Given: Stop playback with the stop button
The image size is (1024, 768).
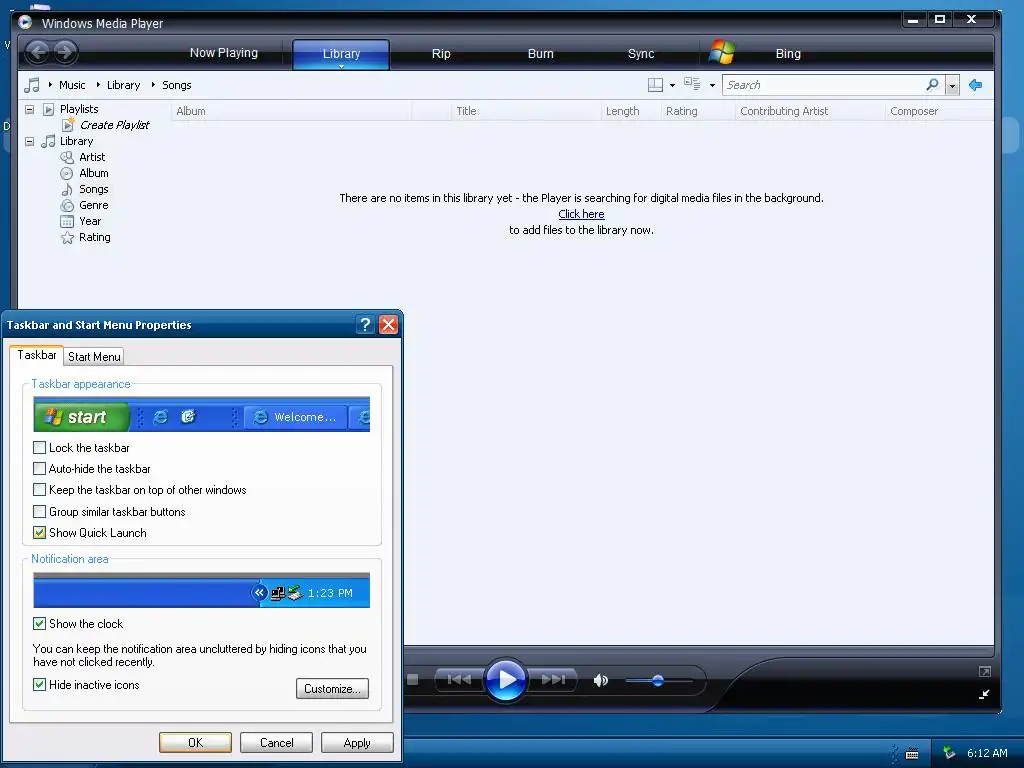Looking at the screenshot, I should (412, 680).
